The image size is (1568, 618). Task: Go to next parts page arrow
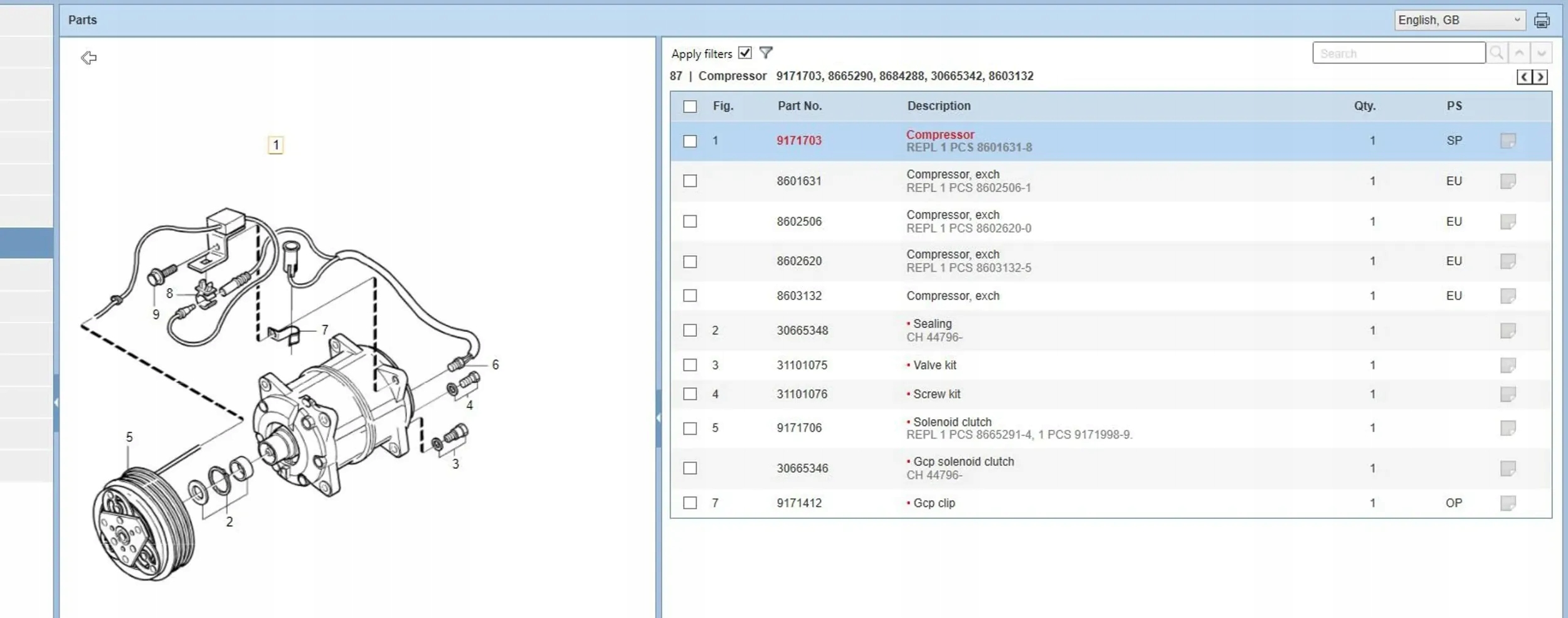[x=1540, y=77]
